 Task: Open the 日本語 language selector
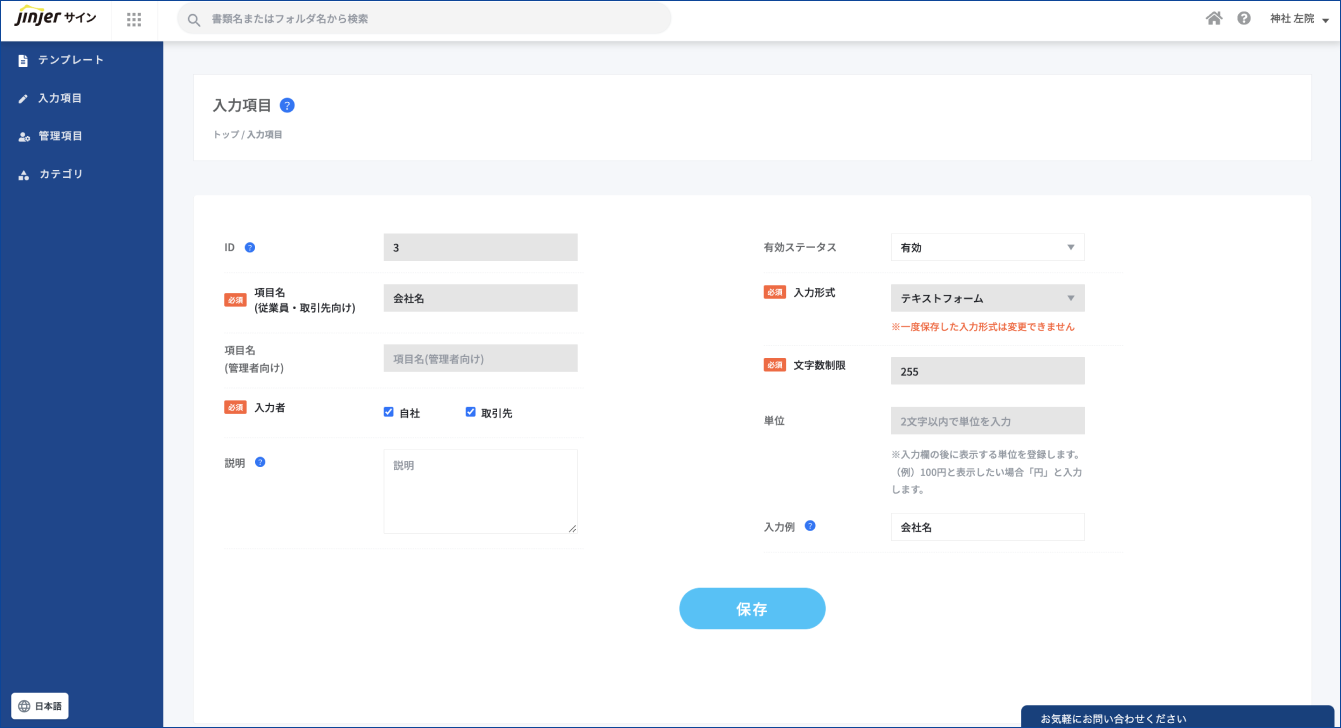(40, 706)
